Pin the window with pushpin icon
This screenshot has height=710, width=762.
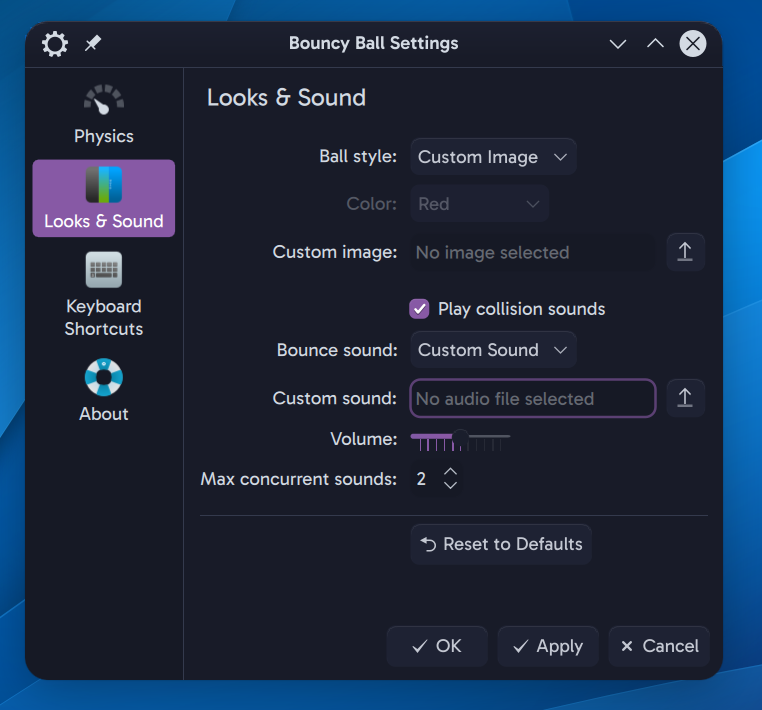(93, 44)
